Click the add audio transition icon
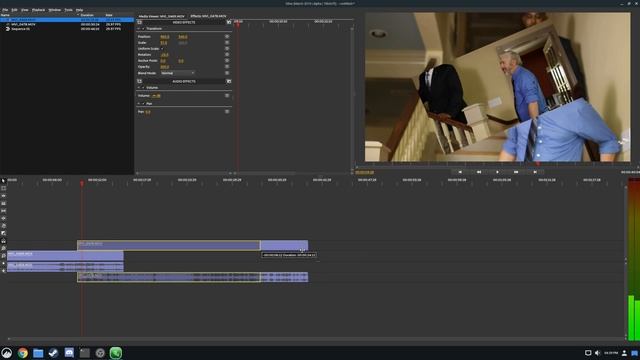The height and width of the screenshot is (360, 640). (x=229, y=81)
